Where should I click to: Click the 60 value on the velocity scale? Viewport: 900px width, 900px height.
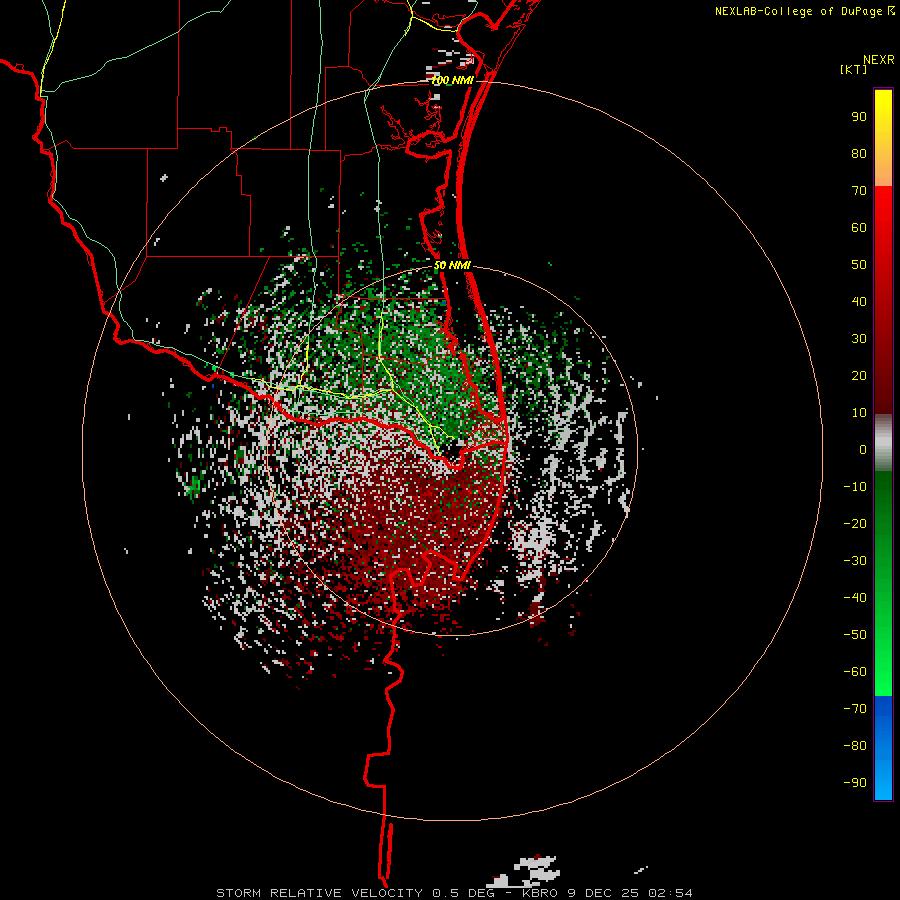(x=859, y=227)
